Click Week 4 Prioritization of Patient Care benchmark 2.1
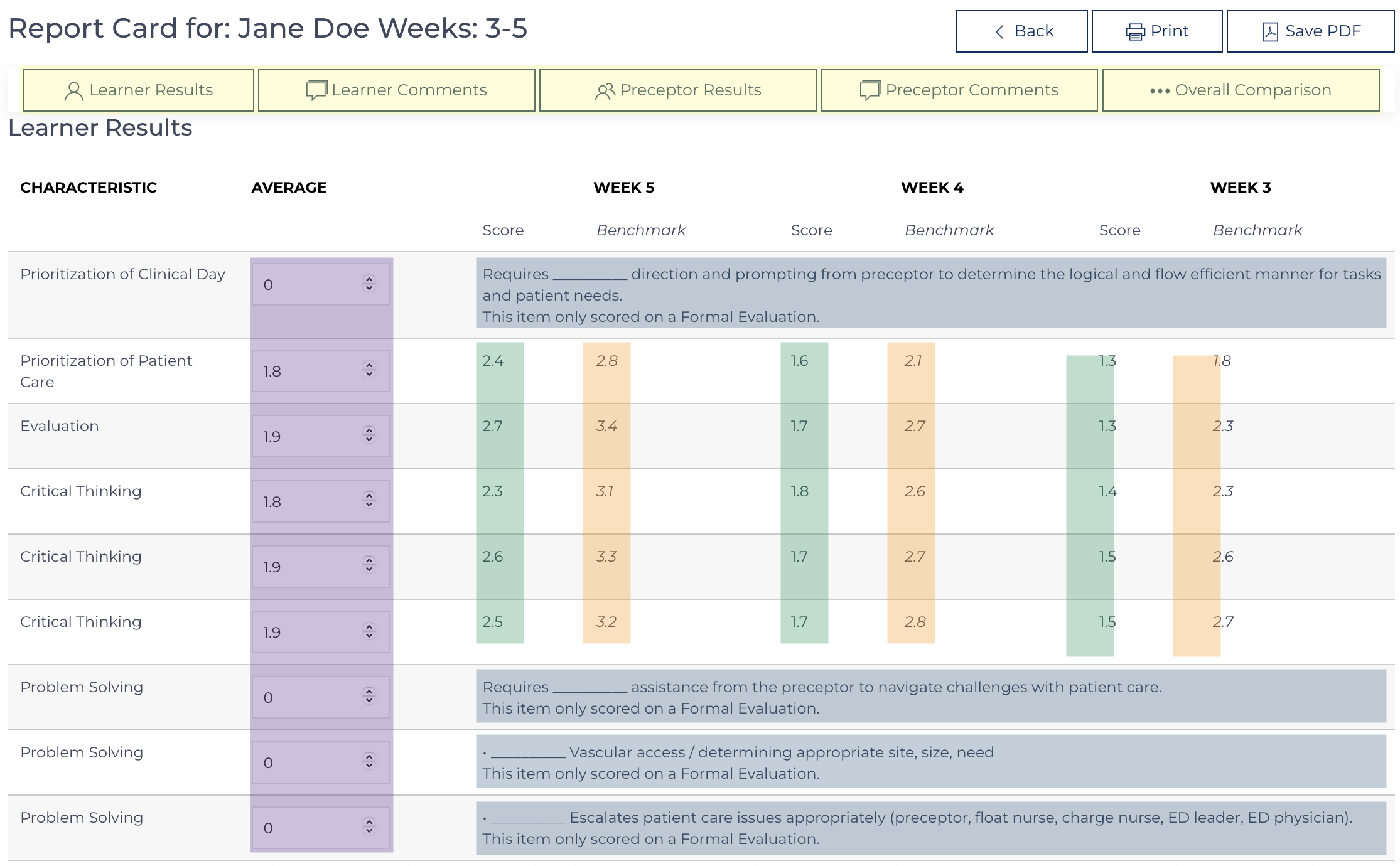Screen dimensions: 1400x866 pos(913,361)
